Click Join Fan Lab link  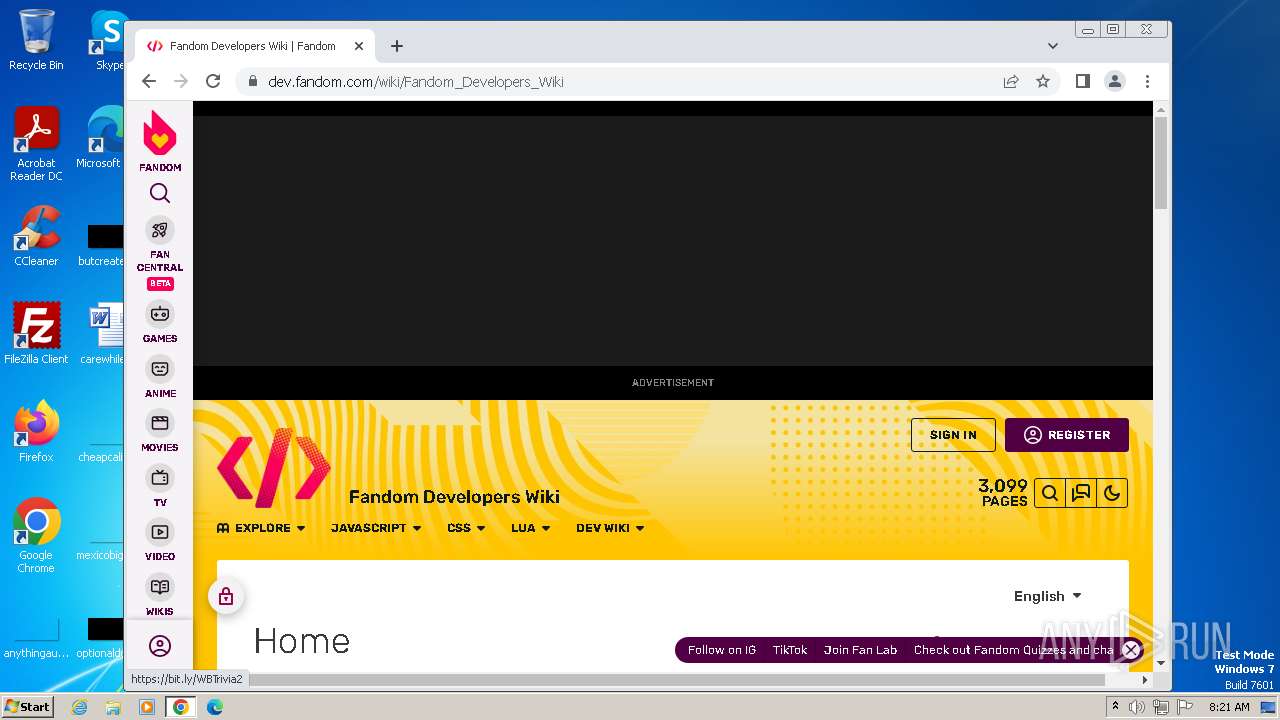pyautogui.click(x=861, y=650)
